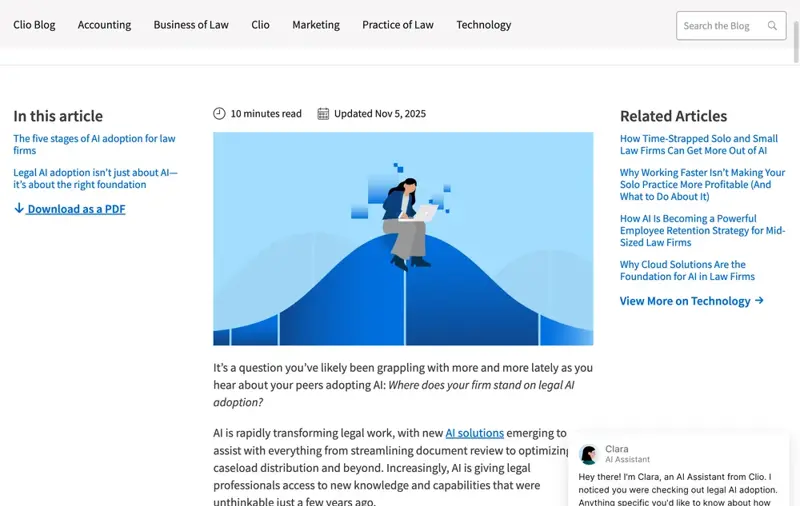This screenshot has width=800, height=506.
Task: Follow the AI solutions hyperlink
Action: click(x=474, y=433)
